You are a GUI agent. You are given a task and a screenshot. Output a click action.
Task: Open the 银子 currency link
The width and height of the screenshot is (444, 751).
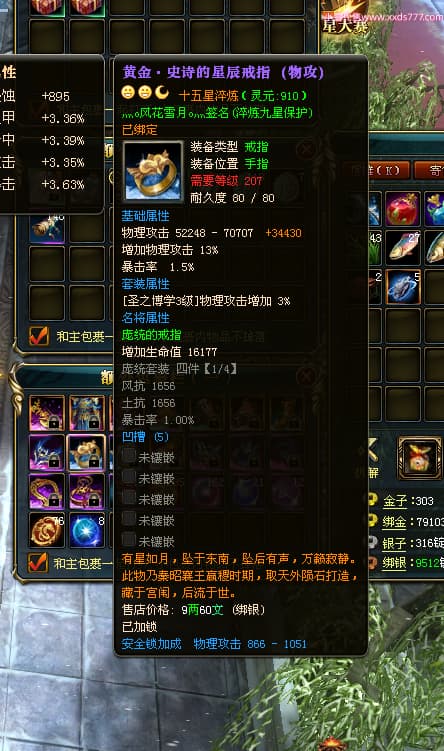click(394, 543)
